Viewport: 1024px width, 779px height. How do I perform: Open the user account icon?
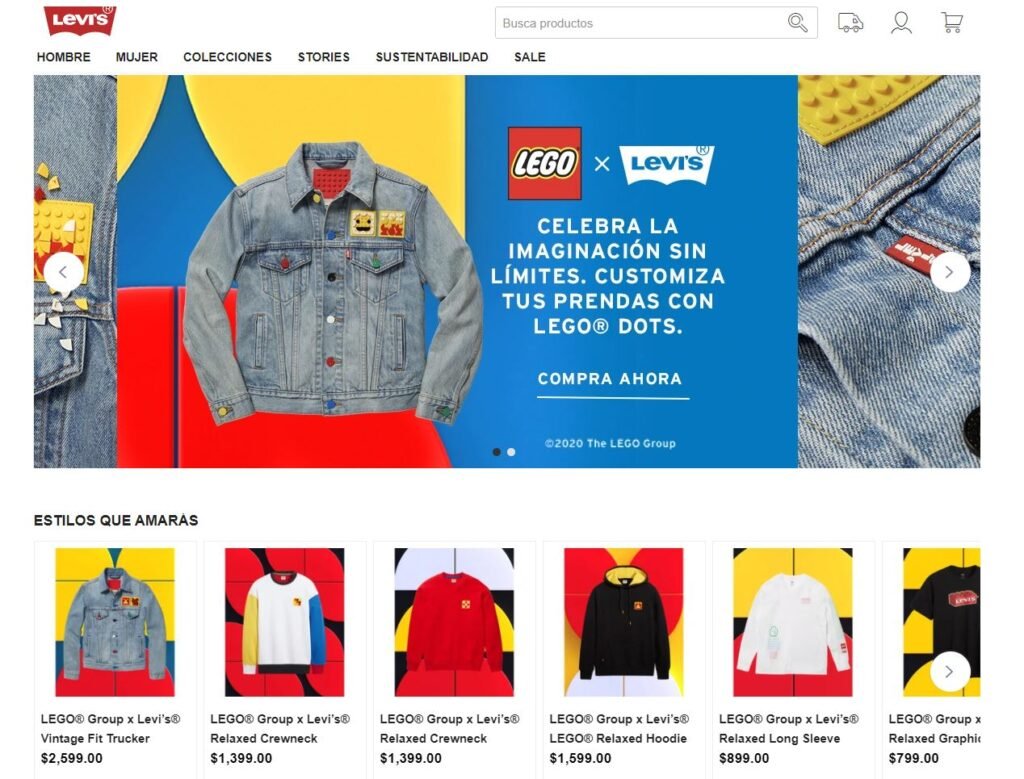pos(901,23)
